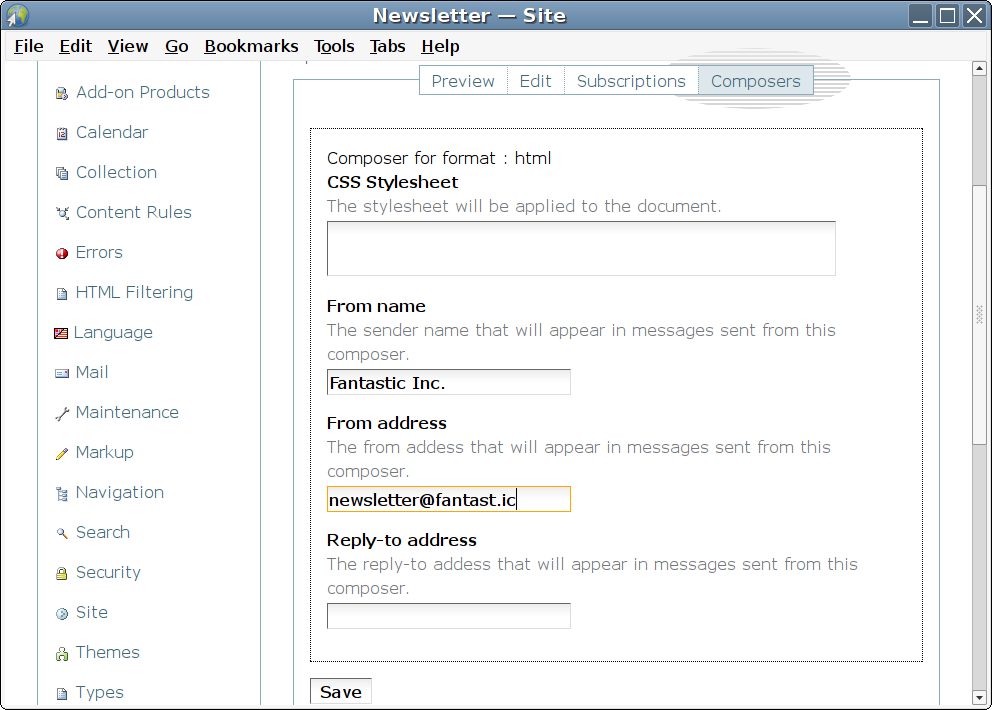
Task: Switch to the Subscriptions tab
Action: point(631,81)
